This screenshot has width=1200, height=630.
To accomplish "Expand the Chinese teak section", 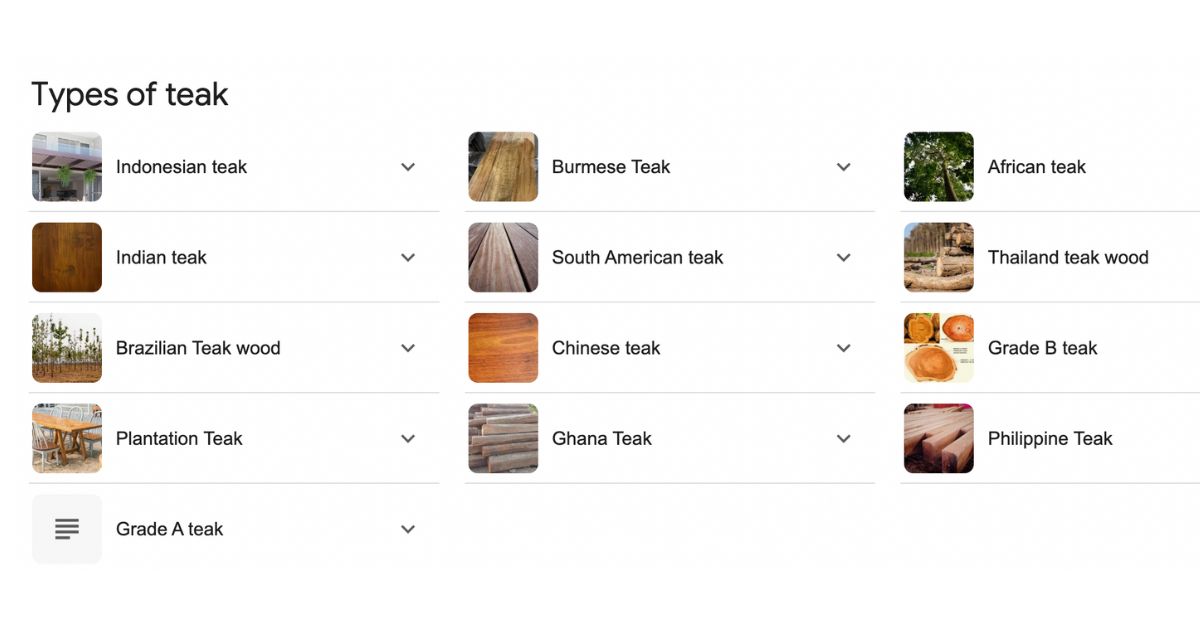I will coord(843,347).
